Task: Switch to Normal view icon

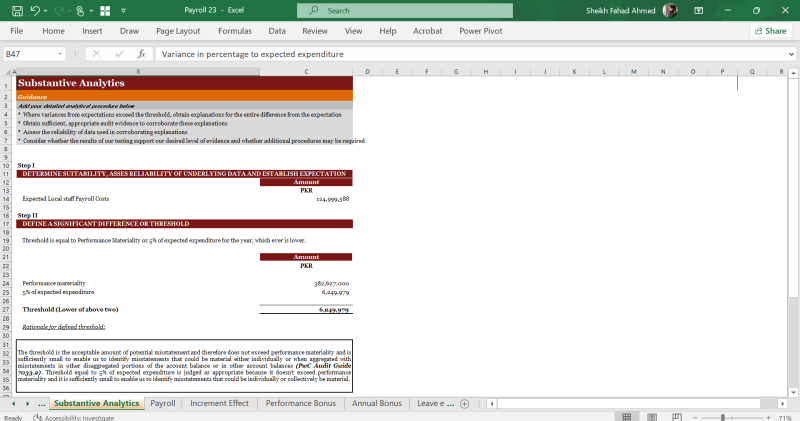Action: pyautogui.click(x=627, y=417)
